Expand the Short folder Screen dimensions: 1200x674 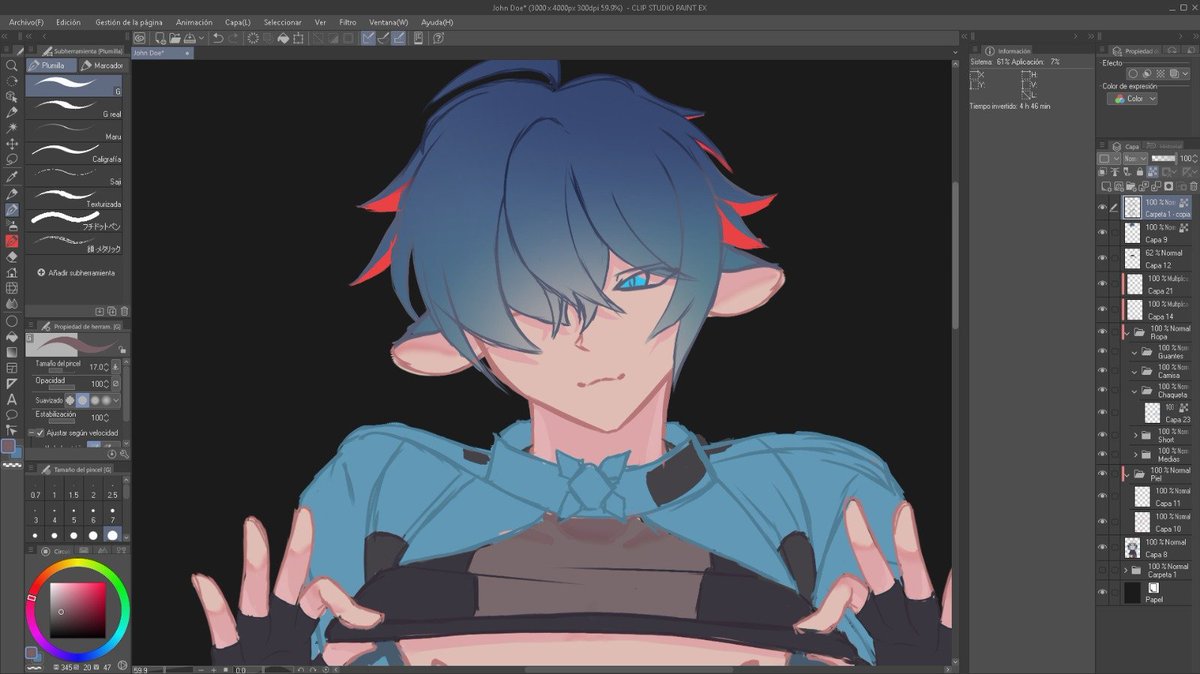coord(1135,435)
